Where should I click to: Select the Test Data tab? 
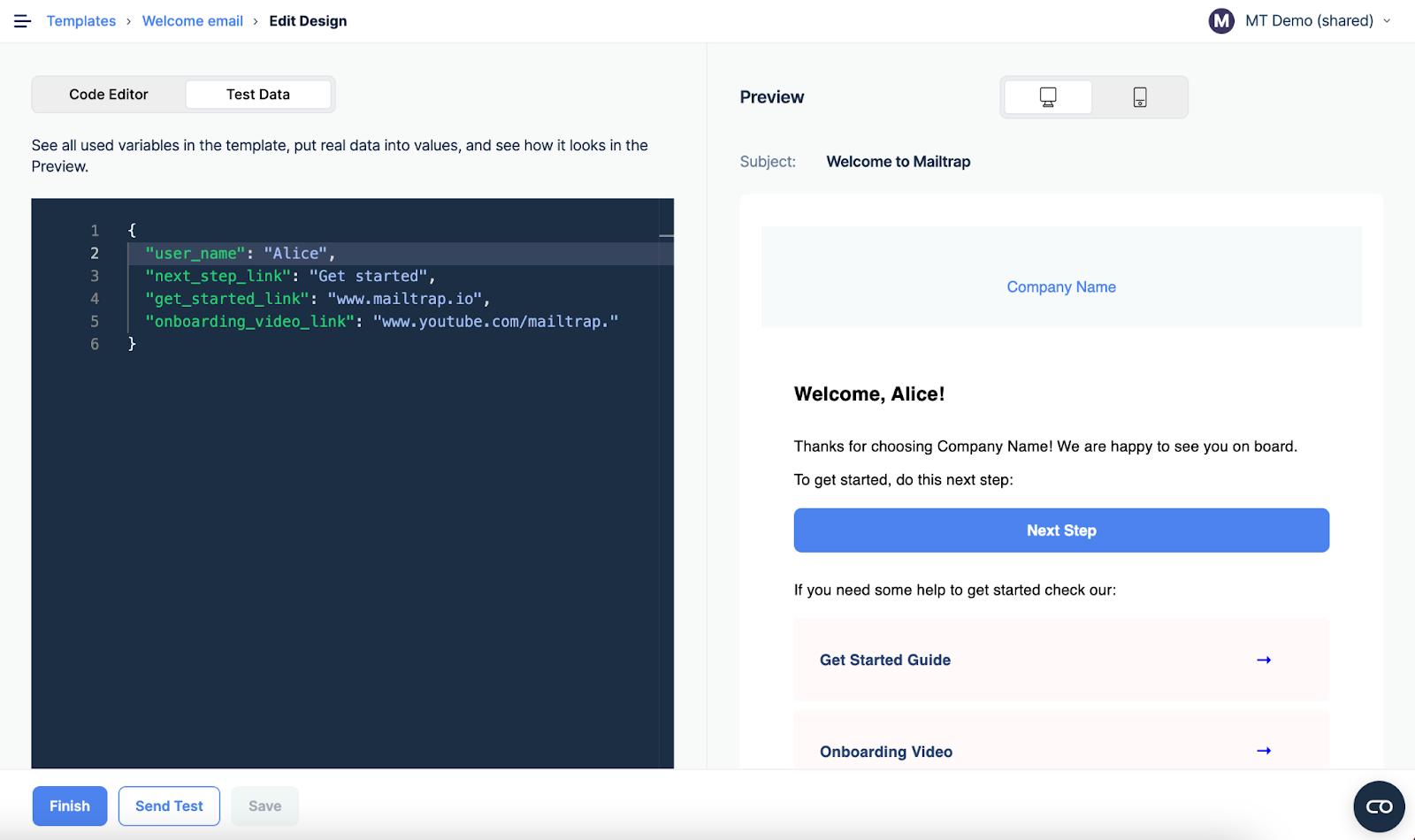pos(257,94)
